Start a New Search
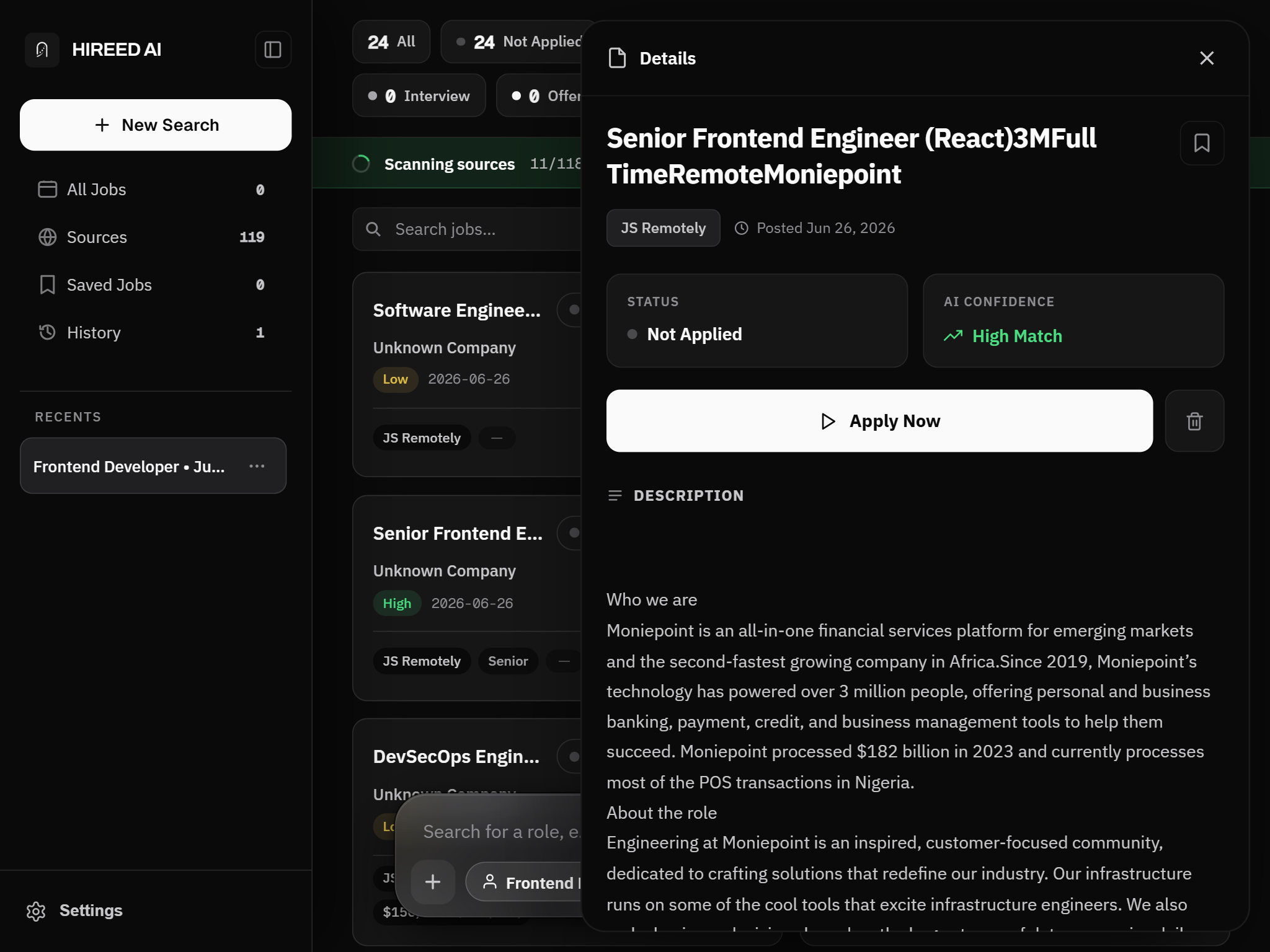 156,125
